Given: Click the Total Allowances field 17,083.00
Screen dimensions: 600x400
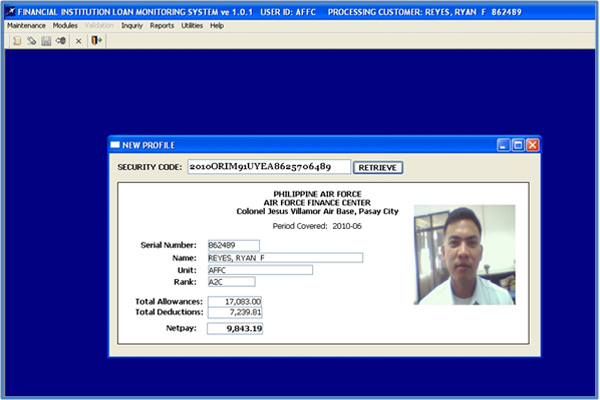Looking at the screenshot, I should [x=235, y=302].
